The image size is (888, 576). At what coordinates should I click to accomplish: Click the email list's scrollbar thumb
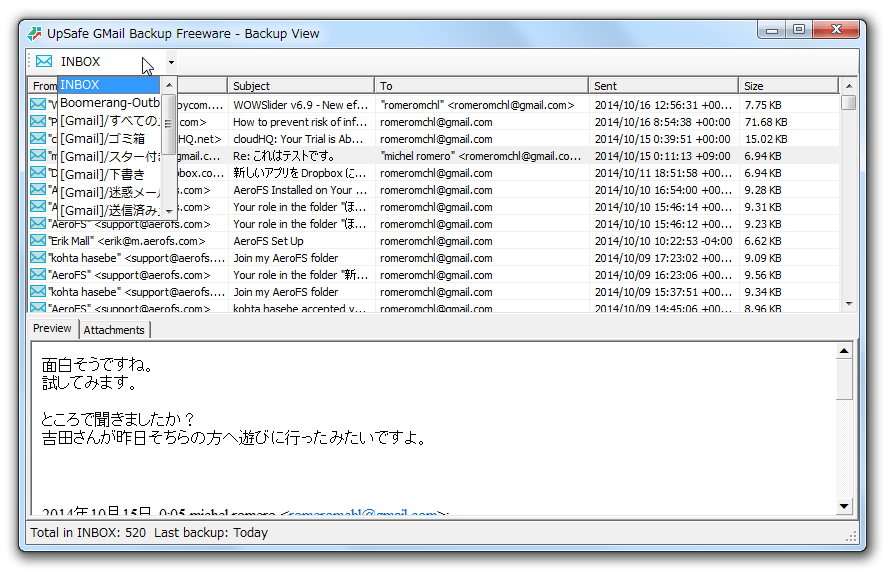848,103
